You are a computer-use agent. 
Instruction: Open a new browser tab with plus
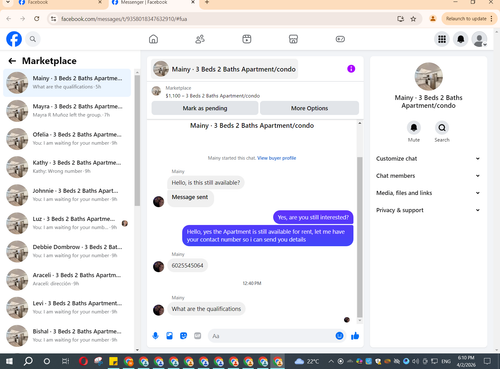pyautogui.click(x=207, y=2)
